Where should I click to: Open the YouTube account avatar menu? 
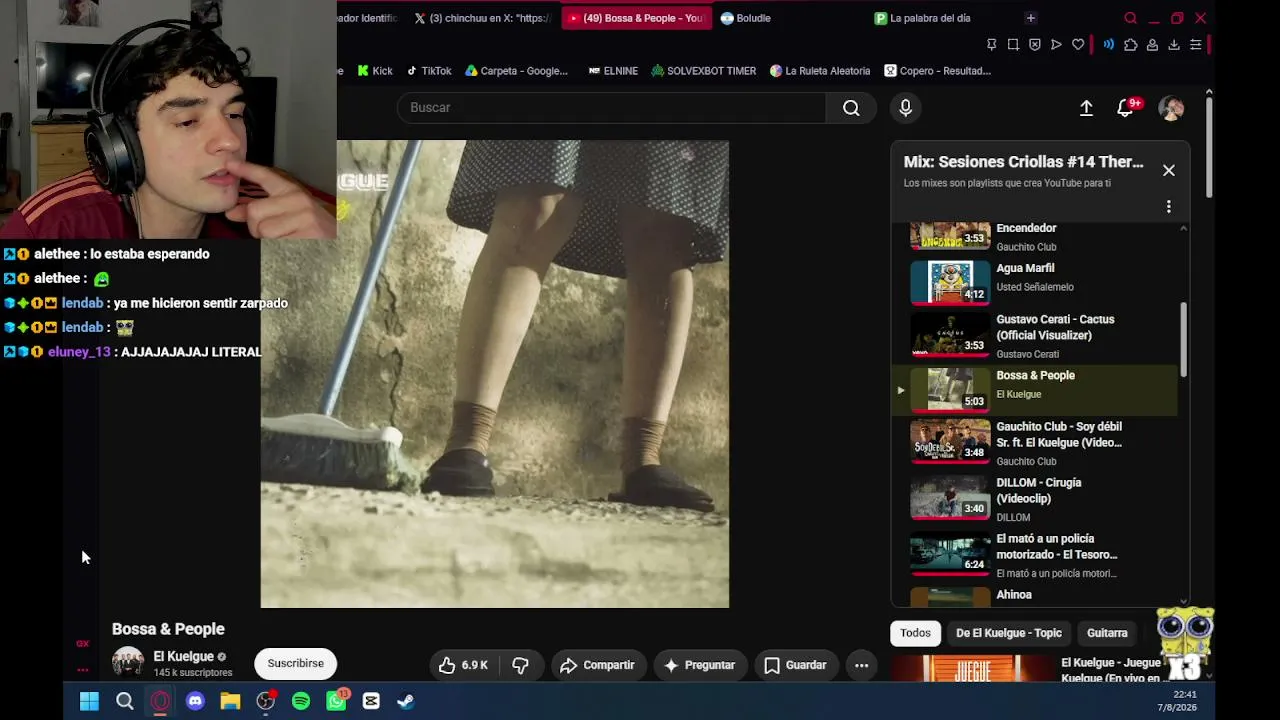point(1171,108)
